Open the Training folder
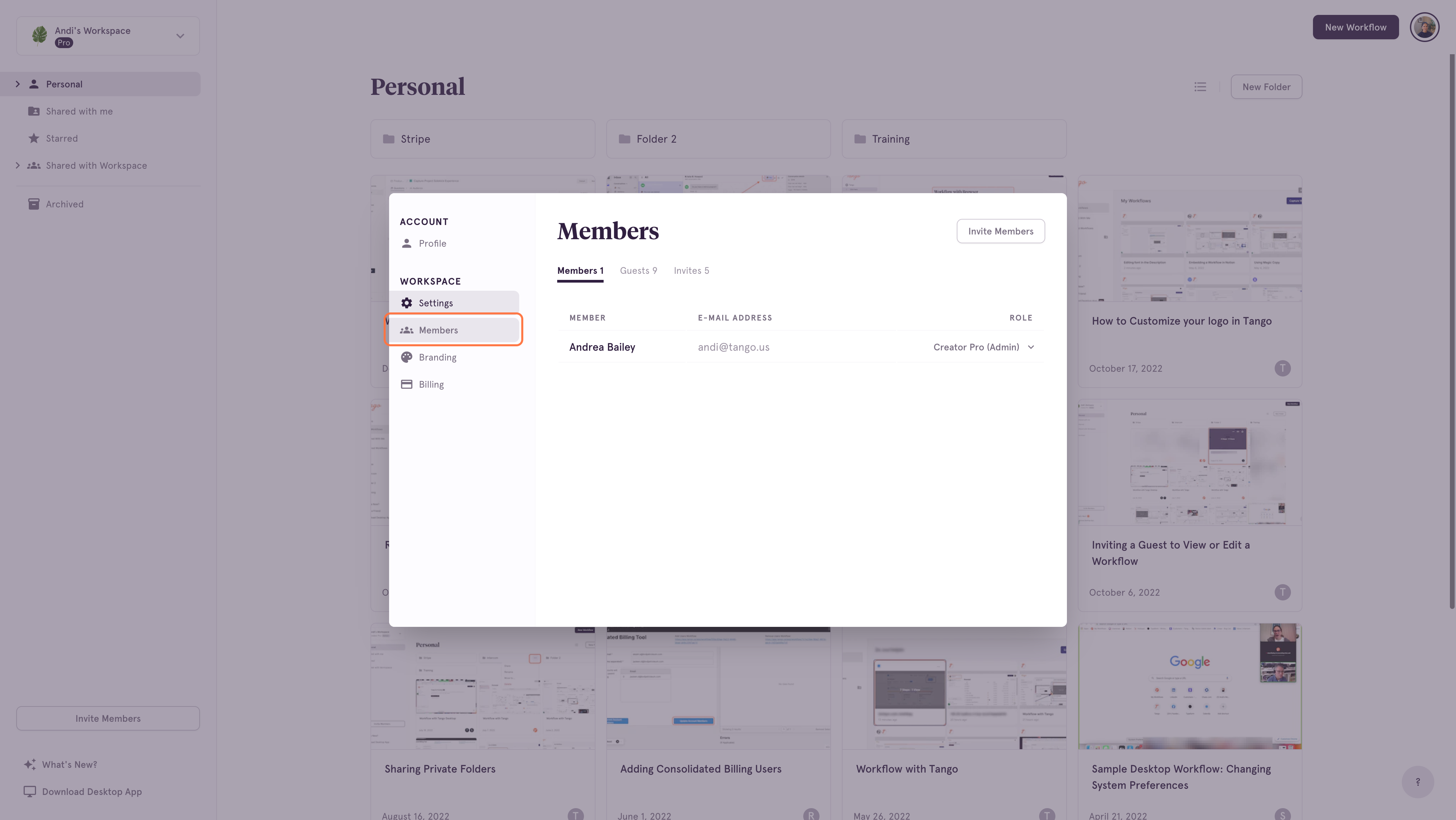The image size is (1456, 820). click(x=953, y=139)
